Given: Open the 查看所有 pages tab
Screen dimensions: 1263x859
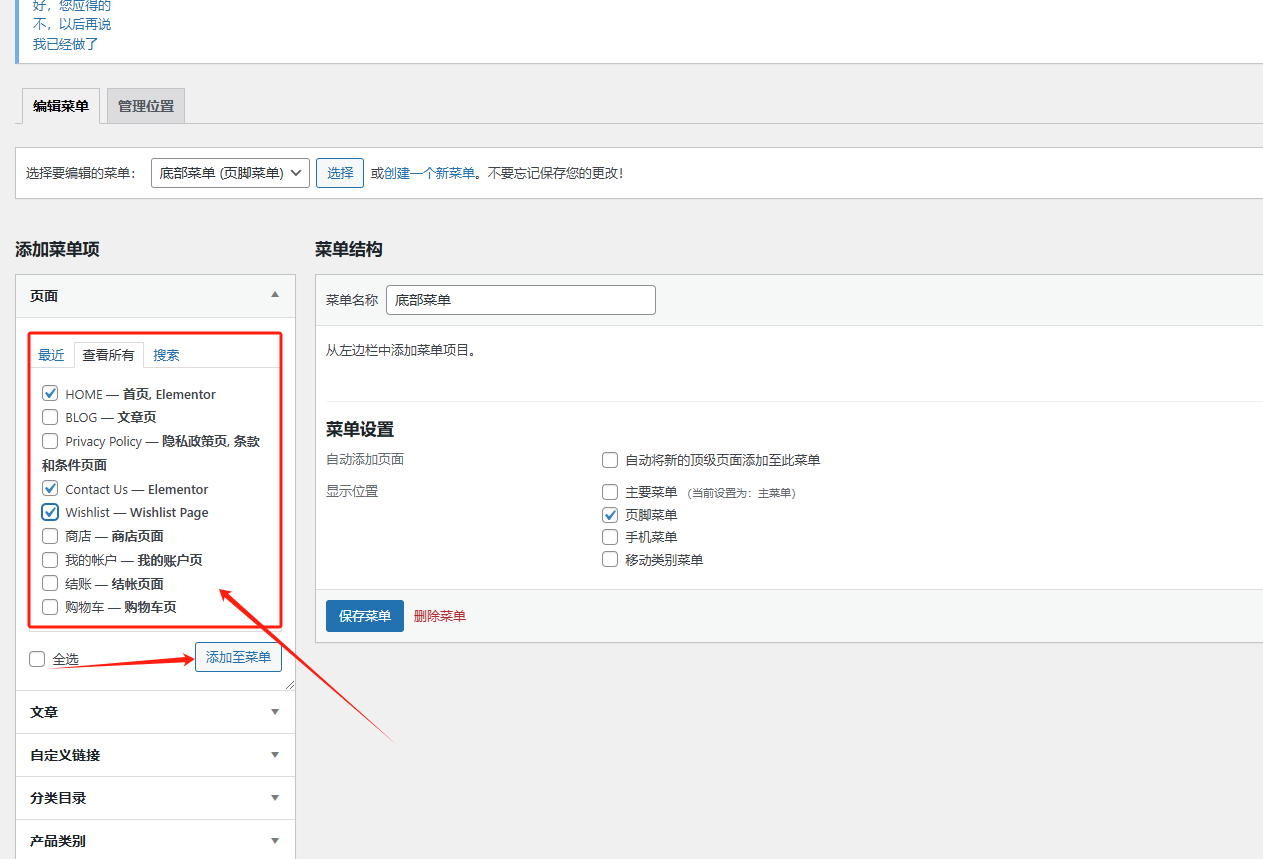Looking at the screenshot, I should click(108, 354).
